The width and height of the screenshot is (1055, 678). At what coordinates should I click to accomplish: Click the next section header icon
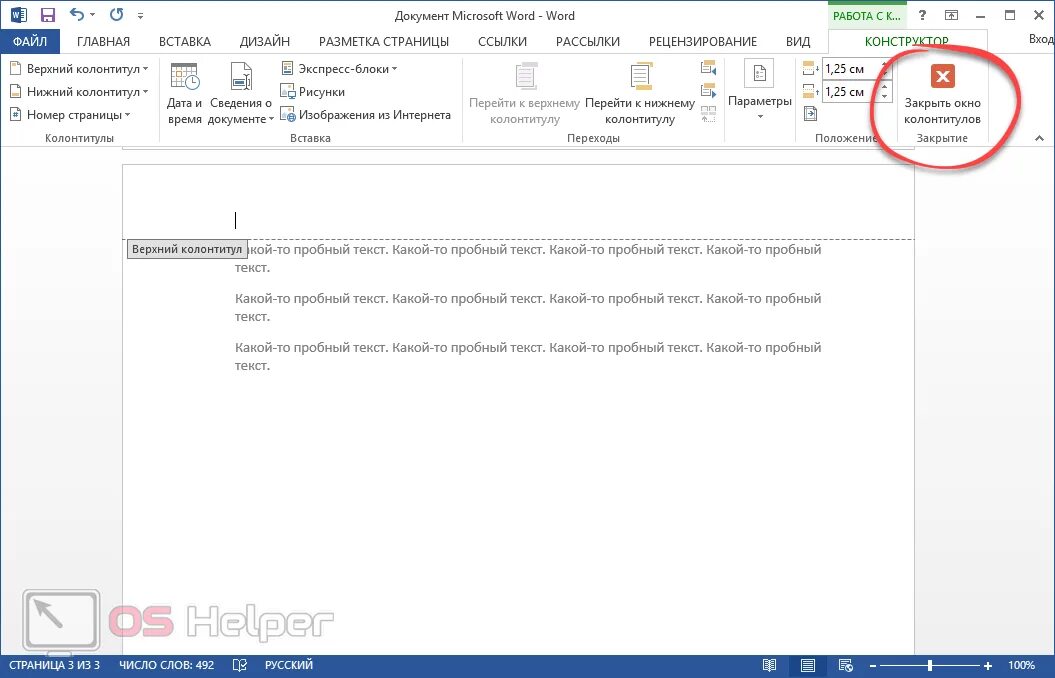tap(708, 91)
